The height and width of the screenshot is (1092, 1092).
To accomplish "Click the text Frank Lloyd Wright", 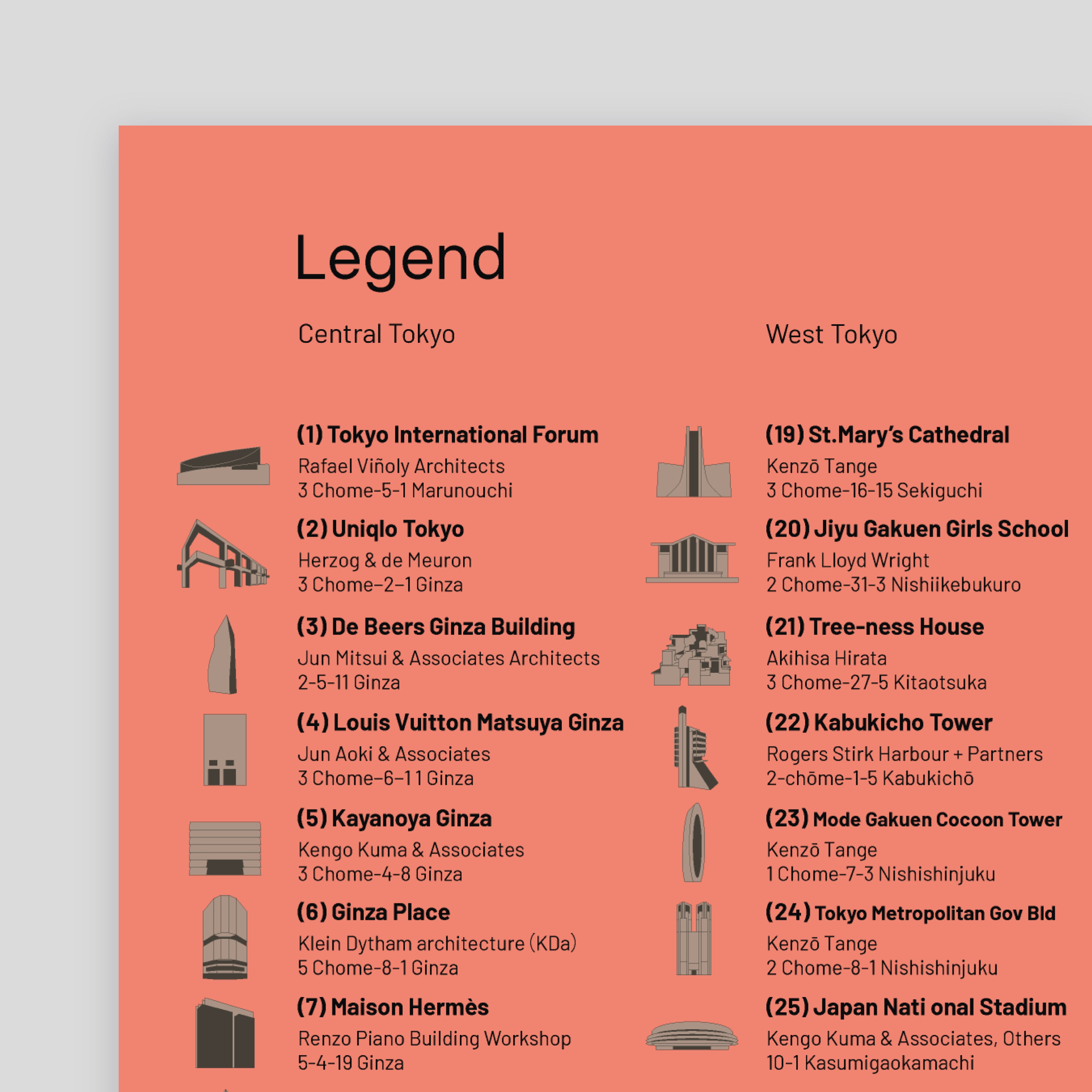I will click(x=848, y=560).
